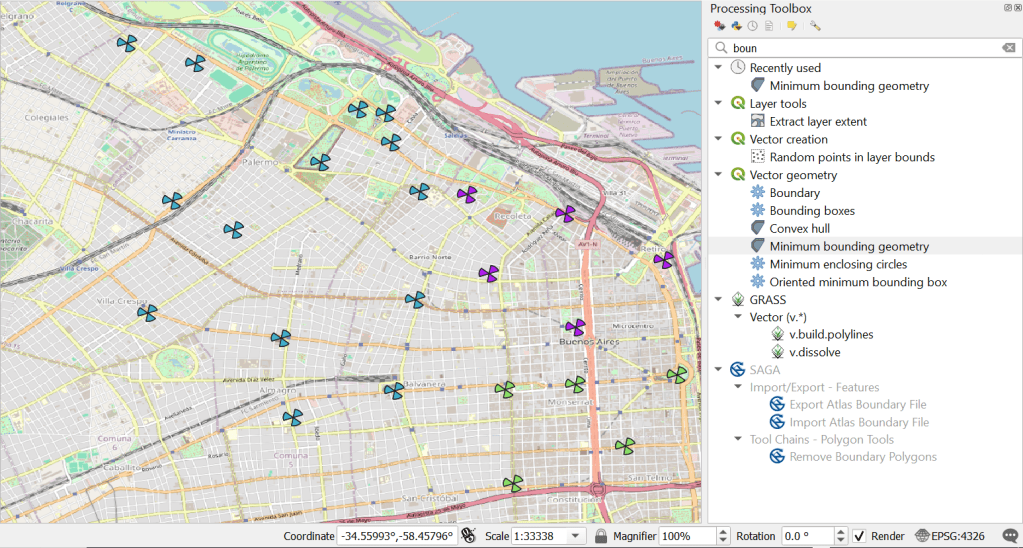1023x548 pixels.
Task: Open Extract layer extent tool
Action: click(x=817, y=122)
